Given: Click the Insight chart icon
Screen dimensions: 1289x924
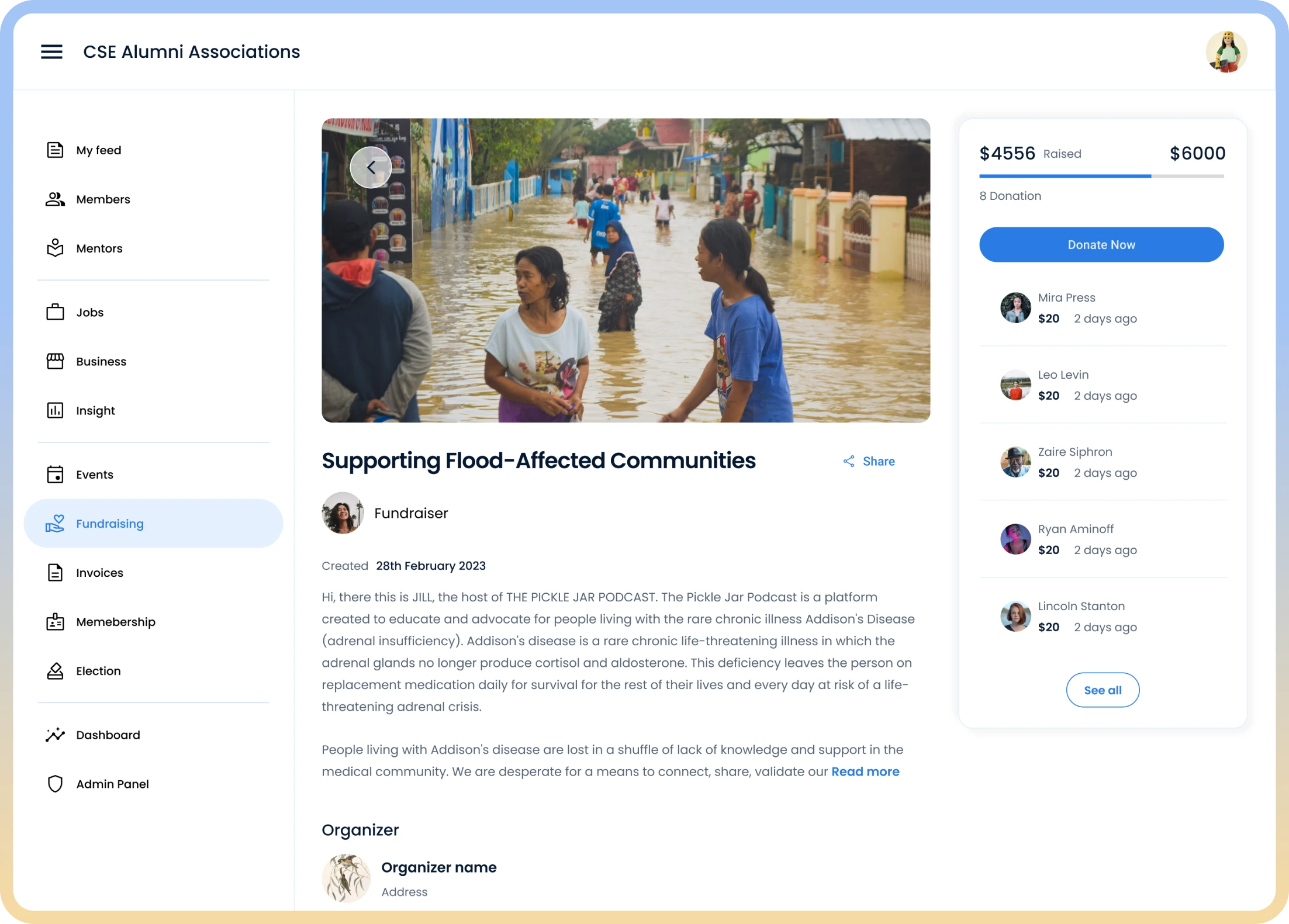Looking at the screenshot, I should (x=55, y=410).
